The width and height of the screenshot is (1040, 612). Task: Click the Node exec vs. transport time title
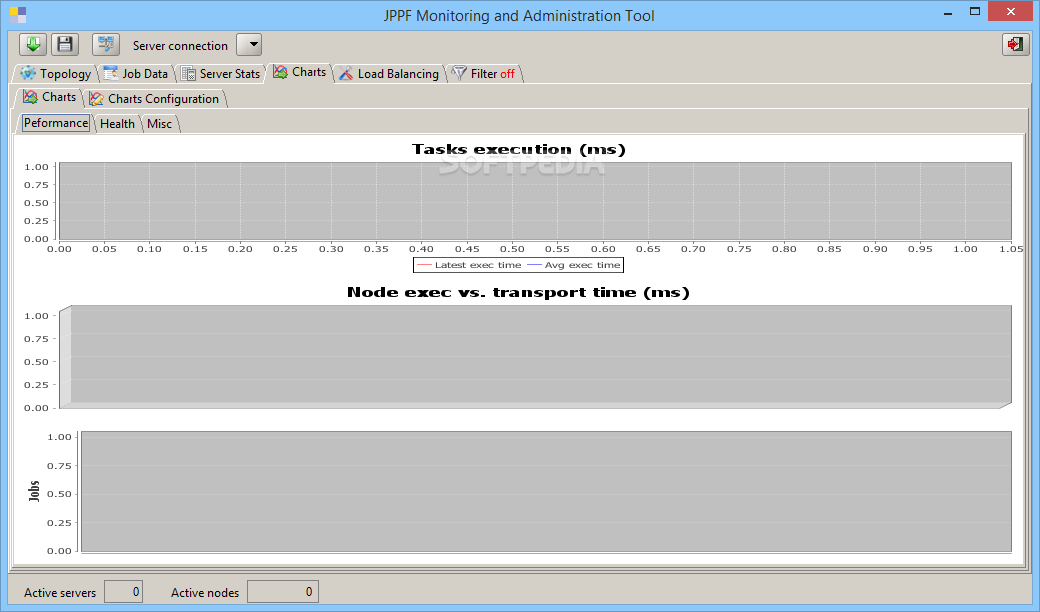coord(519,292)
